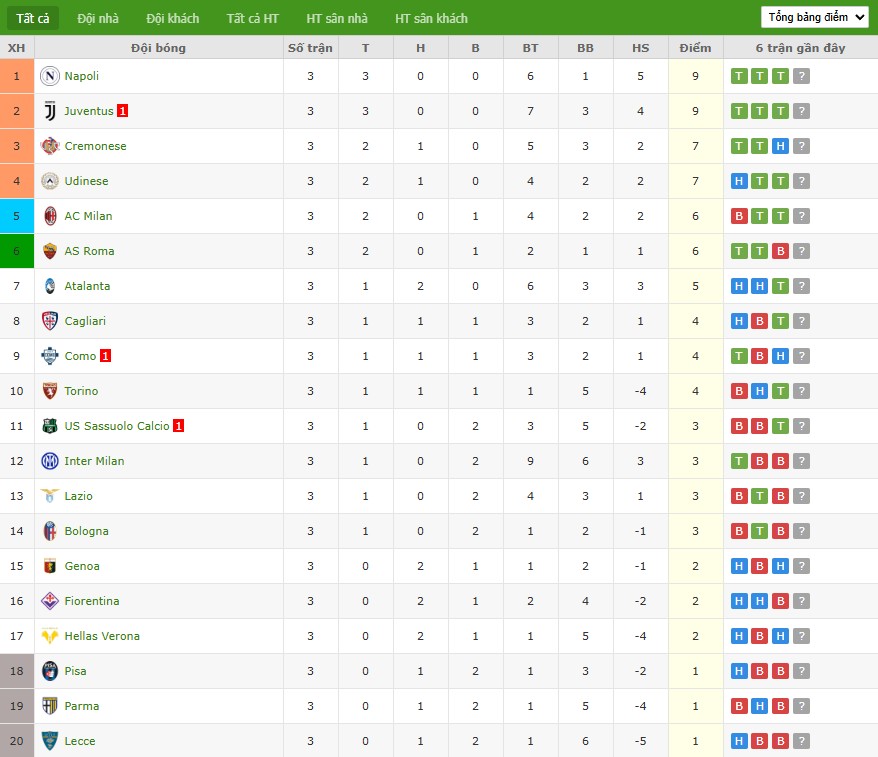Click Napoli's question mark upcoming match box
The height and width of the screenshot is (757, 878).
801,76
